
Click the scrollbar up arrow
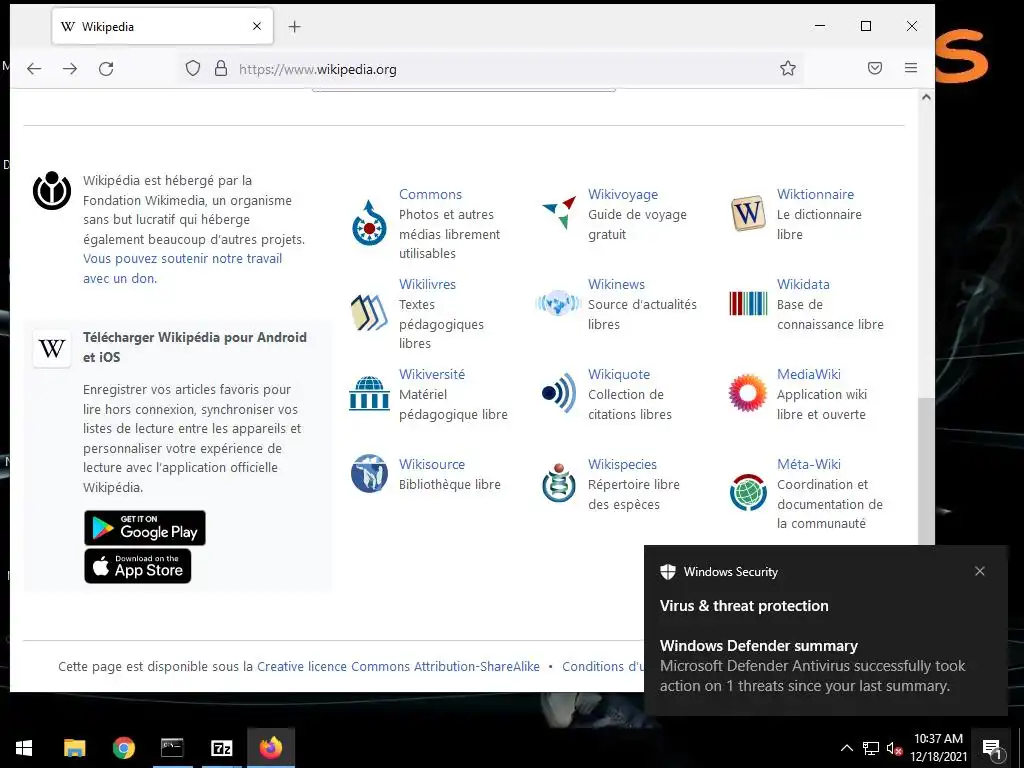coord(926,97)
